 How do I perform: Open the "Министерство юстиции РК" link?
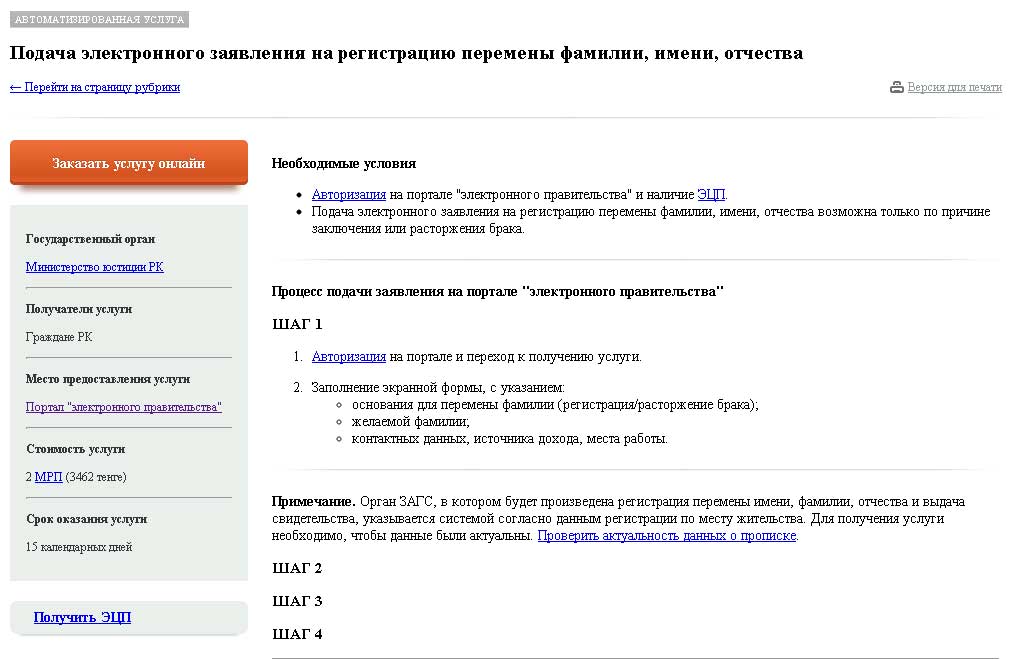tap(94, 267)
